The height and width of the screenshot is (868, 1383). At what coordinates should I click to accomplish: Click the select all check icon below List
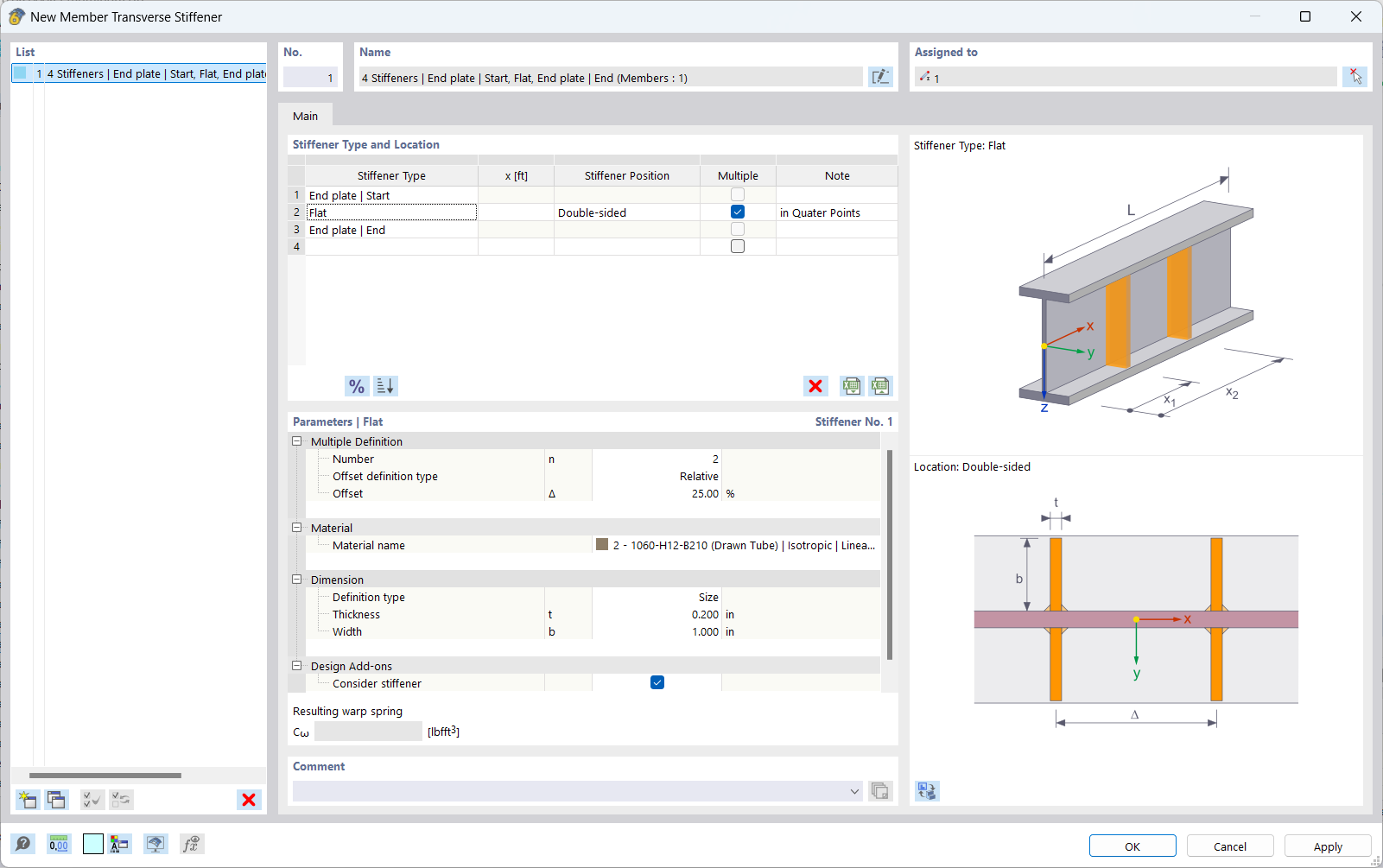[x=92, y=800]
